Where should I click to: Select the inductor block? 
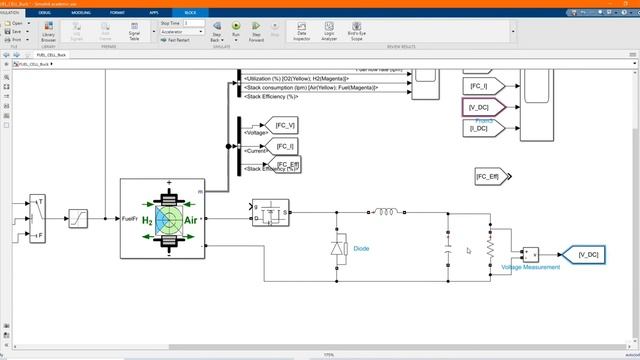(386, 212)
